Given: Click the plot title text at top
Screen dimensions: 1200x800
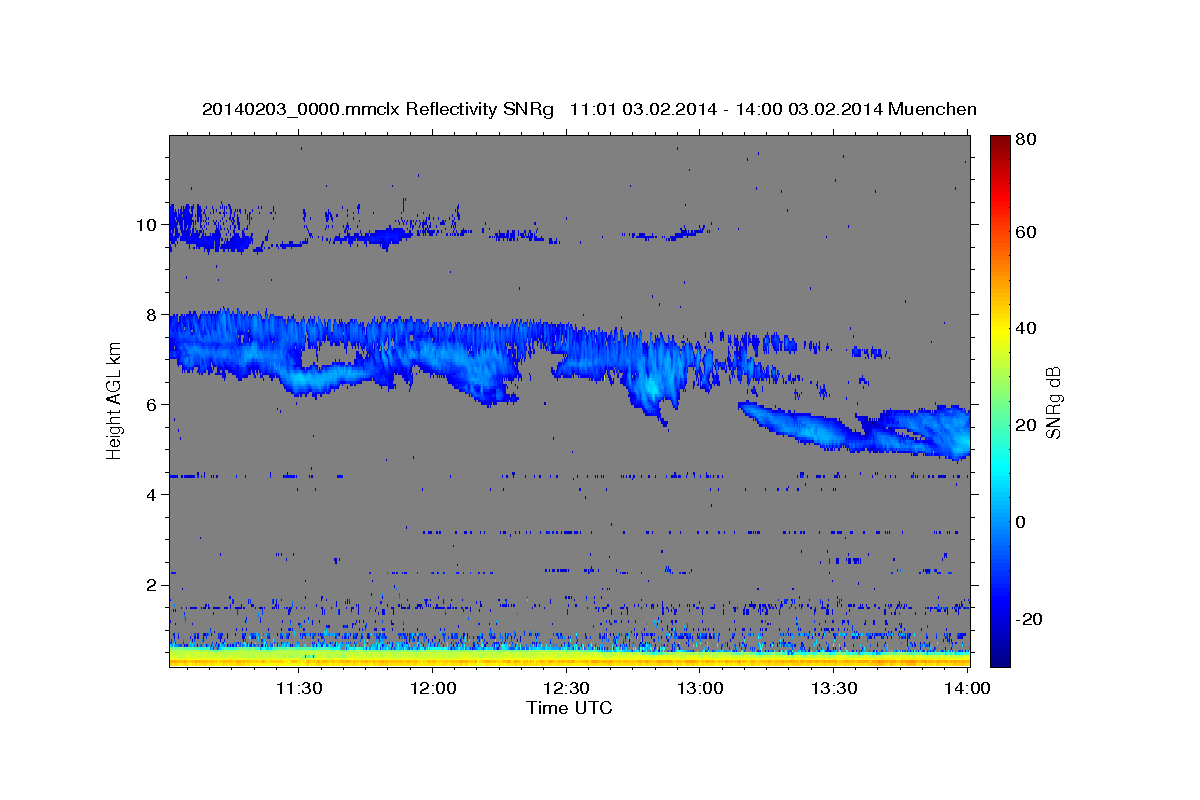Looking at the screenshot, I should point(589,109).
